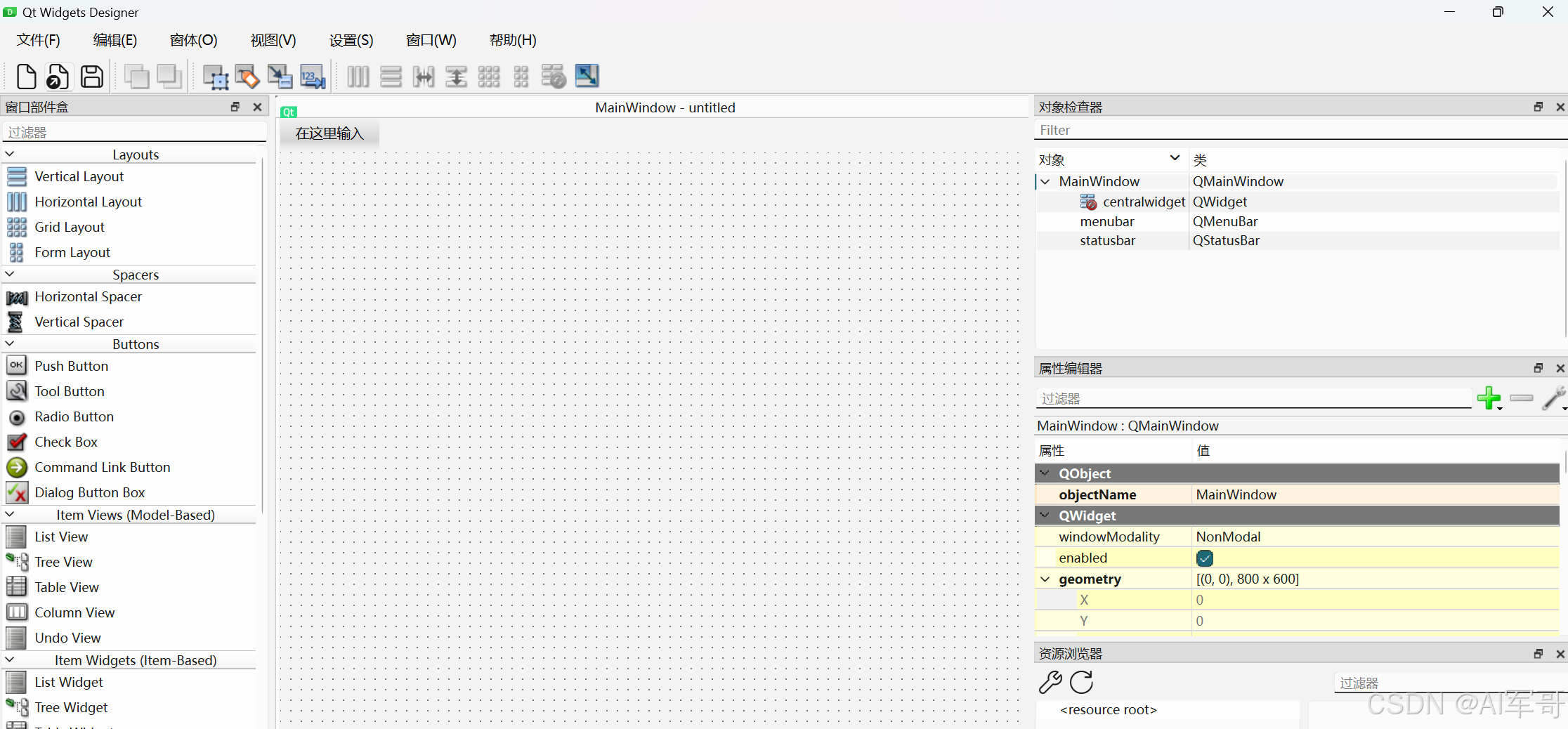1568x729 pixels.
Task: Lay out horizontally in splitter
Action: click(424, 77)
